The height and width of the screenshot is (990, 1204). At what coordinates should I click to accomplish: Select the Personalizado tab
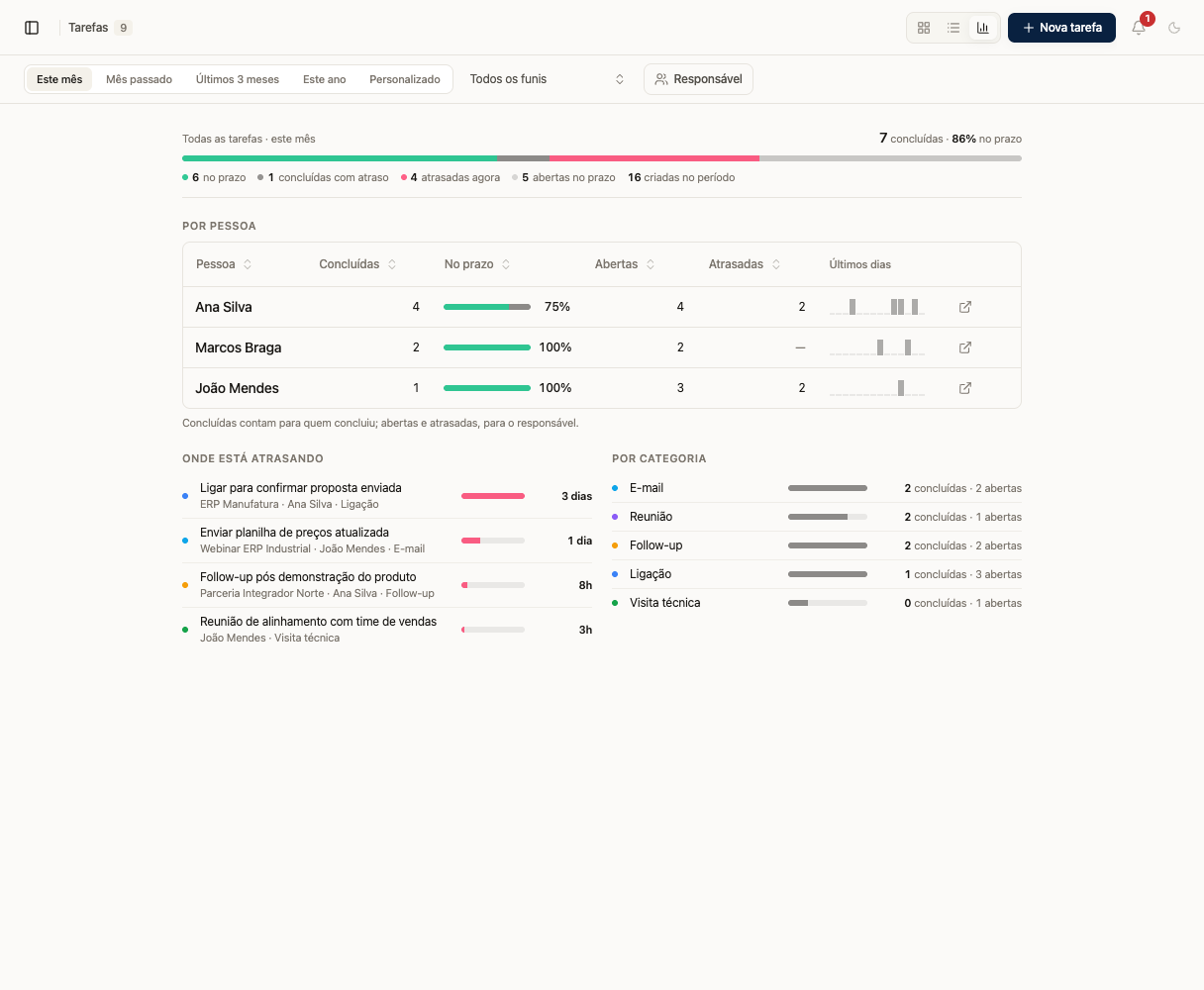pyautogui.click(x=405, y=79)
